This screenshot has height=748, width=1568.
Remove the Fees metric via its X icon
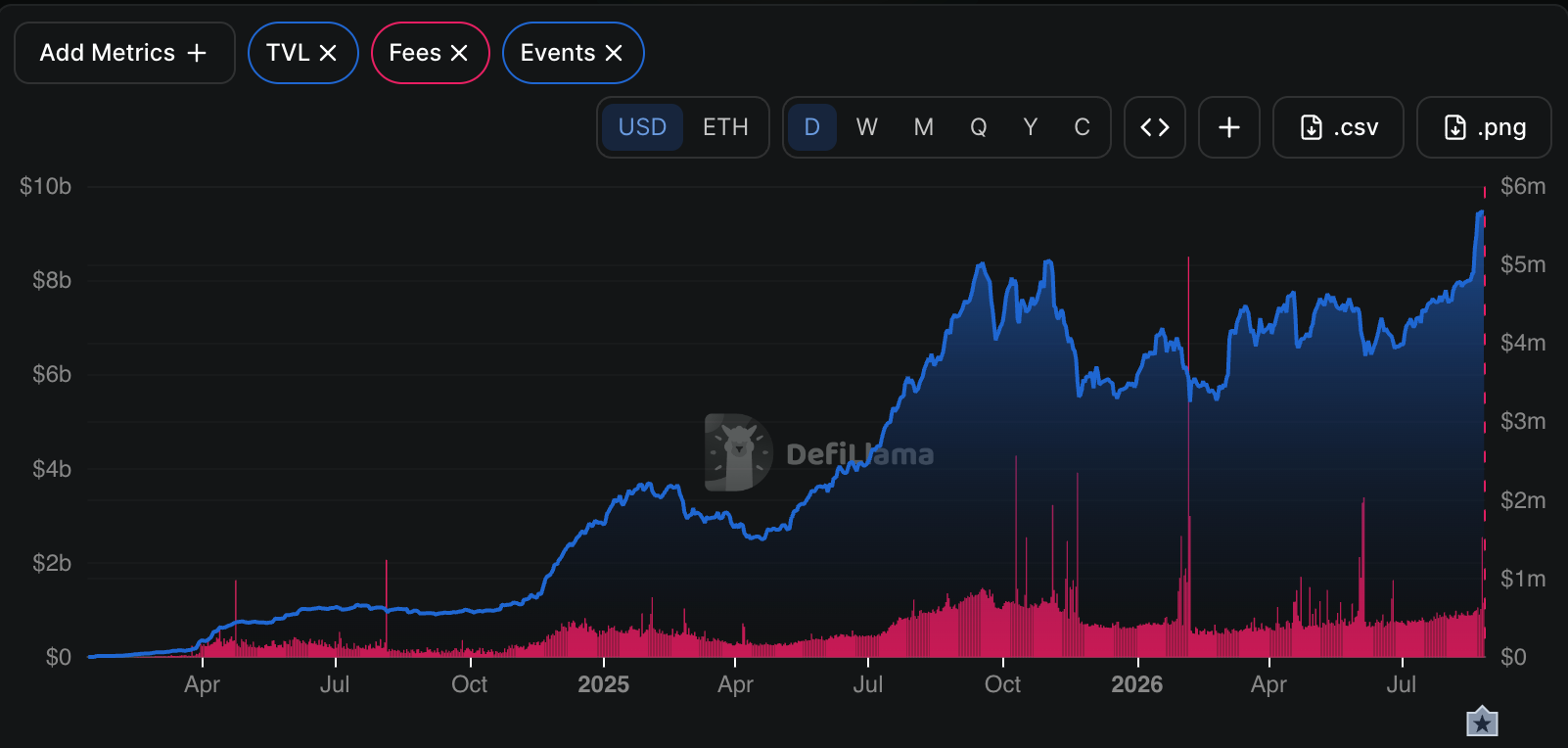459,53
